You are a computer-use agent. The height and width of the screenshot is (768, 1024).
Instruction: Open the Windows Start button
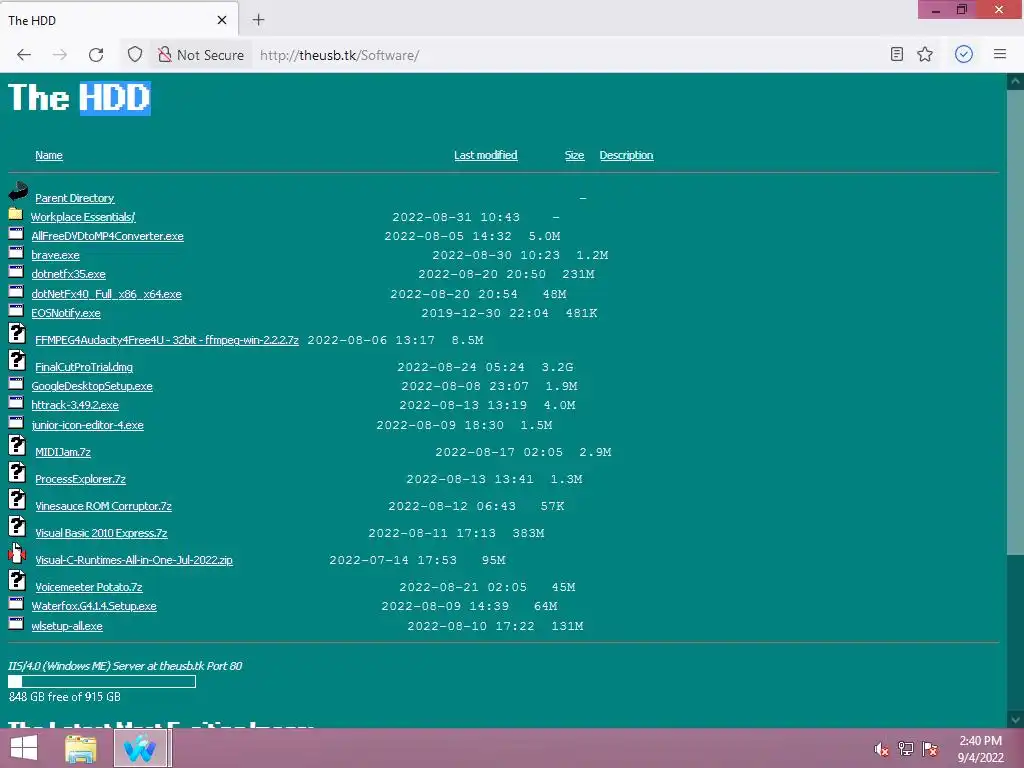click(24, 748)
